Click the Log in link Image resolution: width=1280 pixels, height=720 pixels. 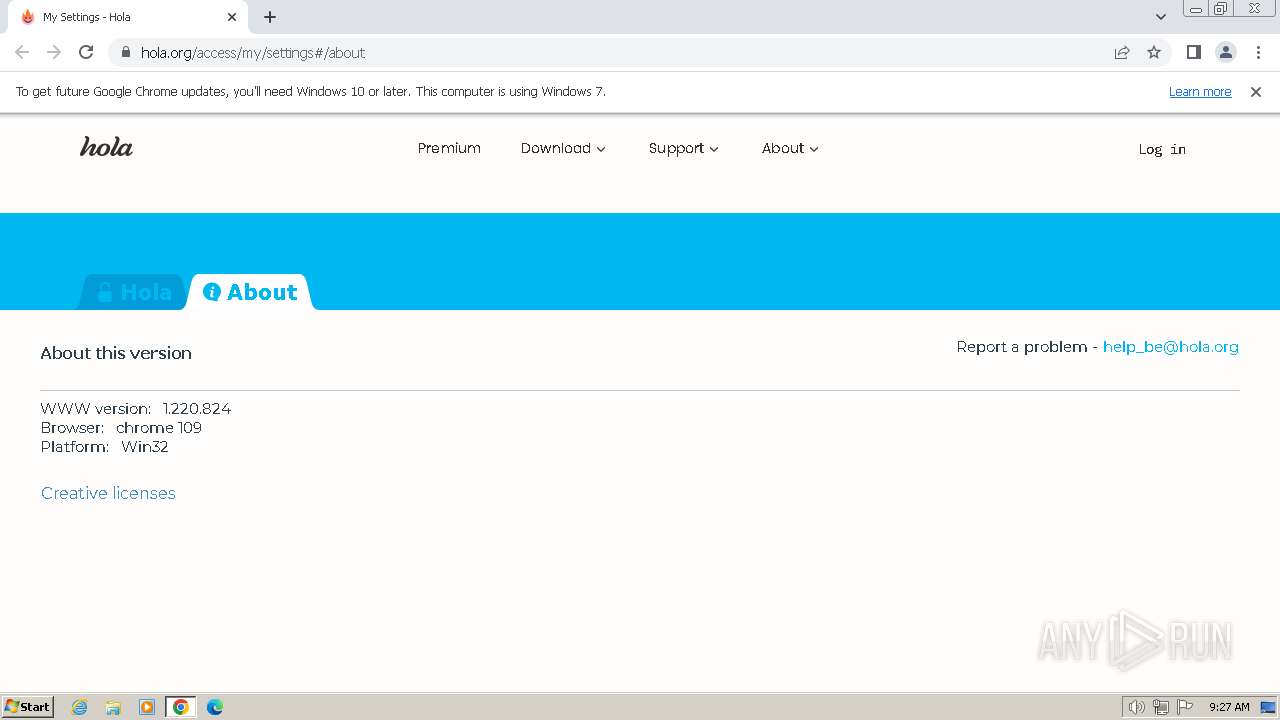coord(1162,149)
